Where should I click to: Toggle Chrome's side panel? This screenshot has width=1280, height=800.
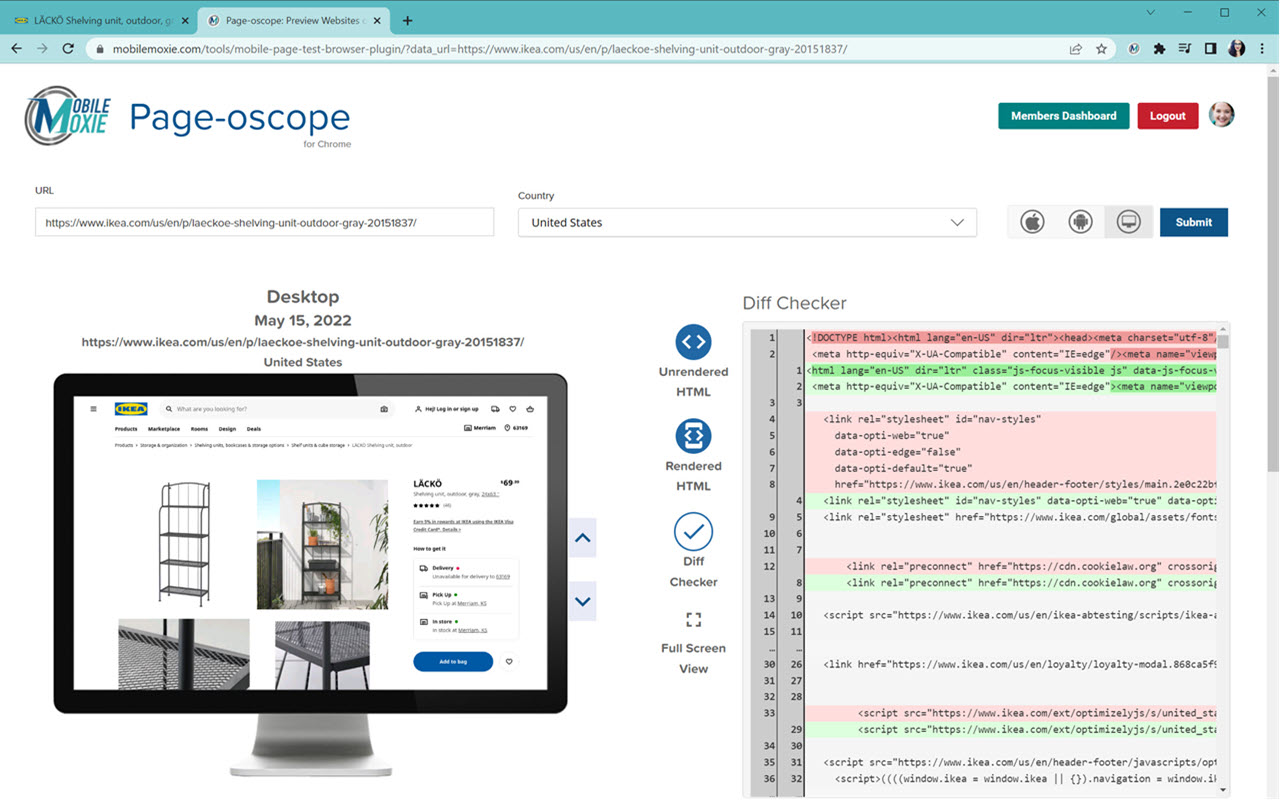click(x=1211, y=47)
